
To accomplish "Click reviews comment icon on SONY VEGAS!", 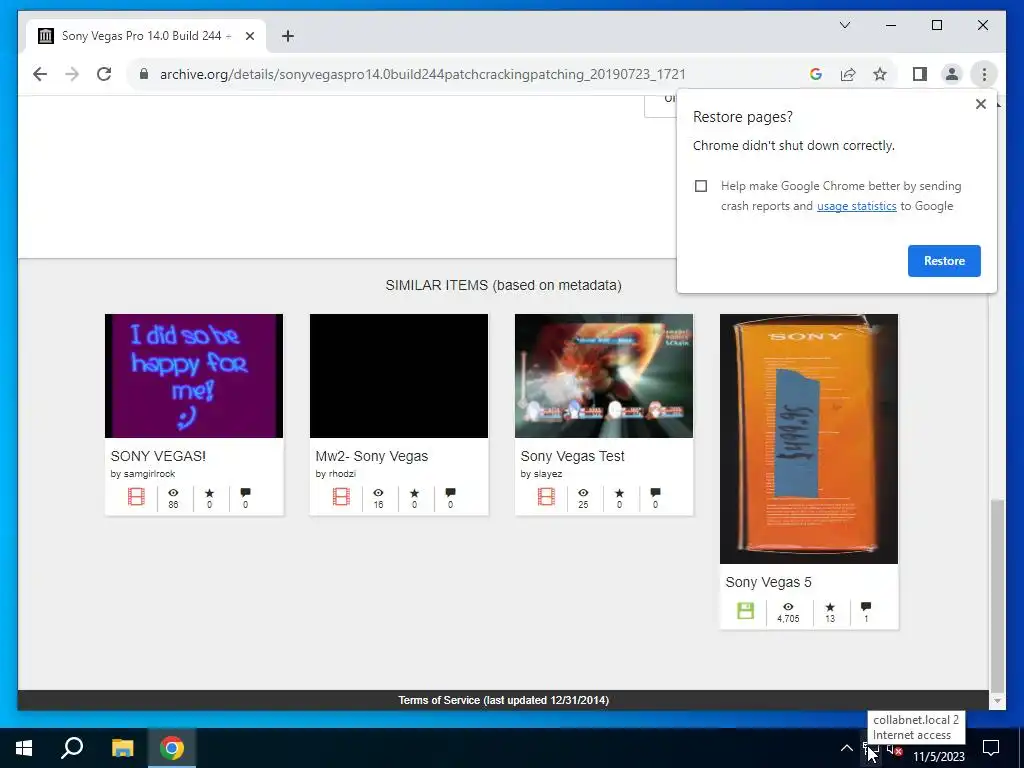I will click(x=246, y=492).
